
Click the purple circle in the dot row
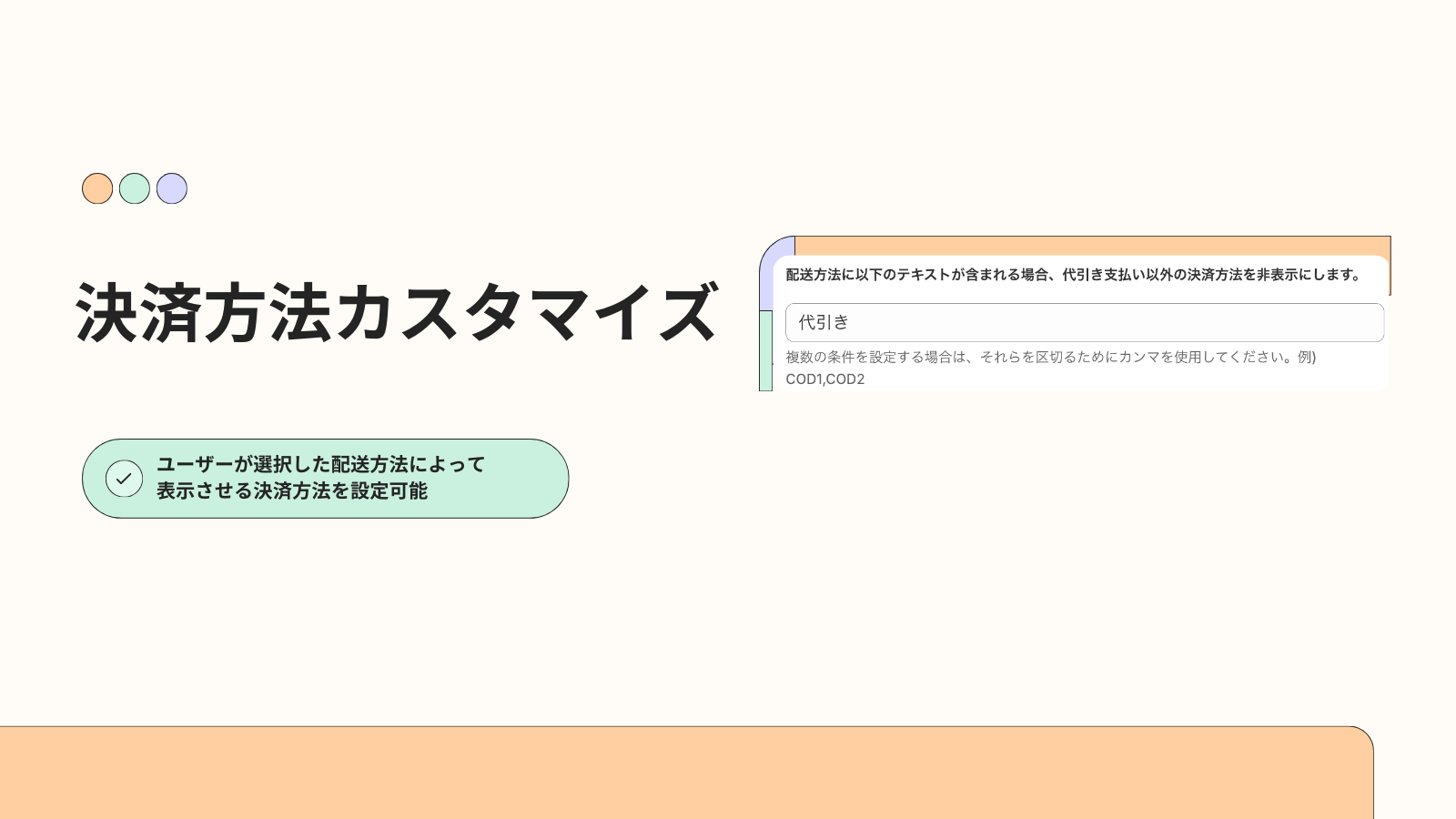pyautogui.click(x=172, y=188)
